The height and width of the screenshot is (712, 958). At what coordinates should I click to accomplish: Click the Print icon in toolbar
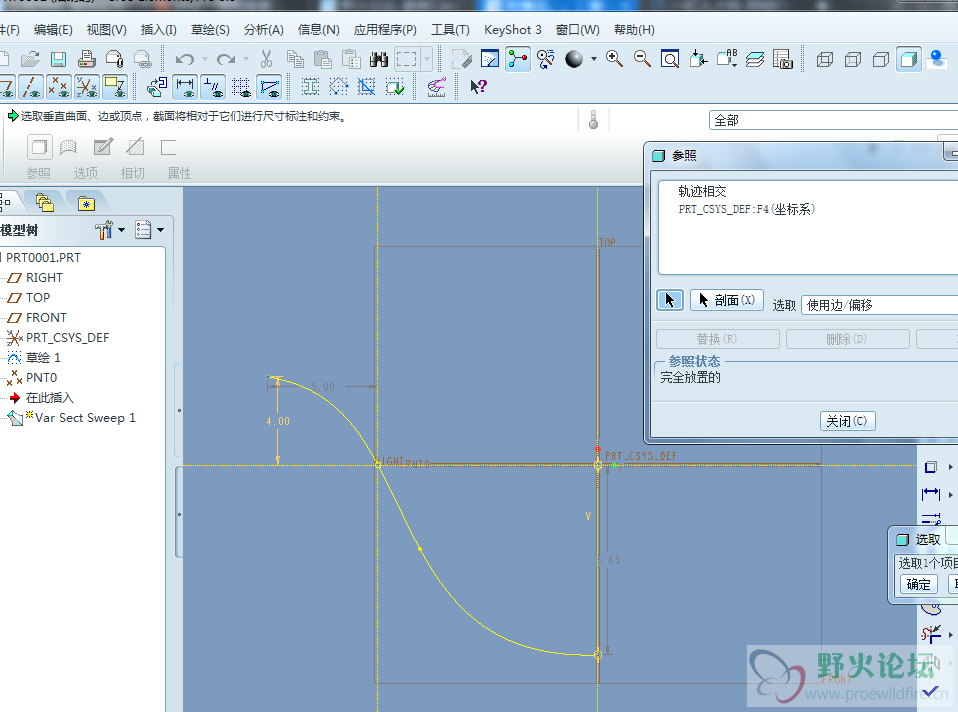point(87,59)
